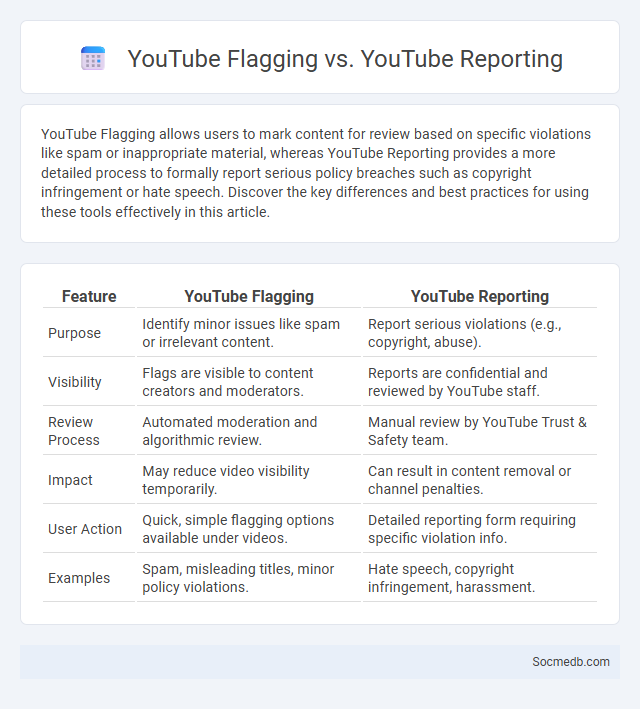The height and width of the screenshot is (709, 640).
Task: Select cell 'Spam, misleading titles, minor policy violations.'
Action: coord(249,578)
